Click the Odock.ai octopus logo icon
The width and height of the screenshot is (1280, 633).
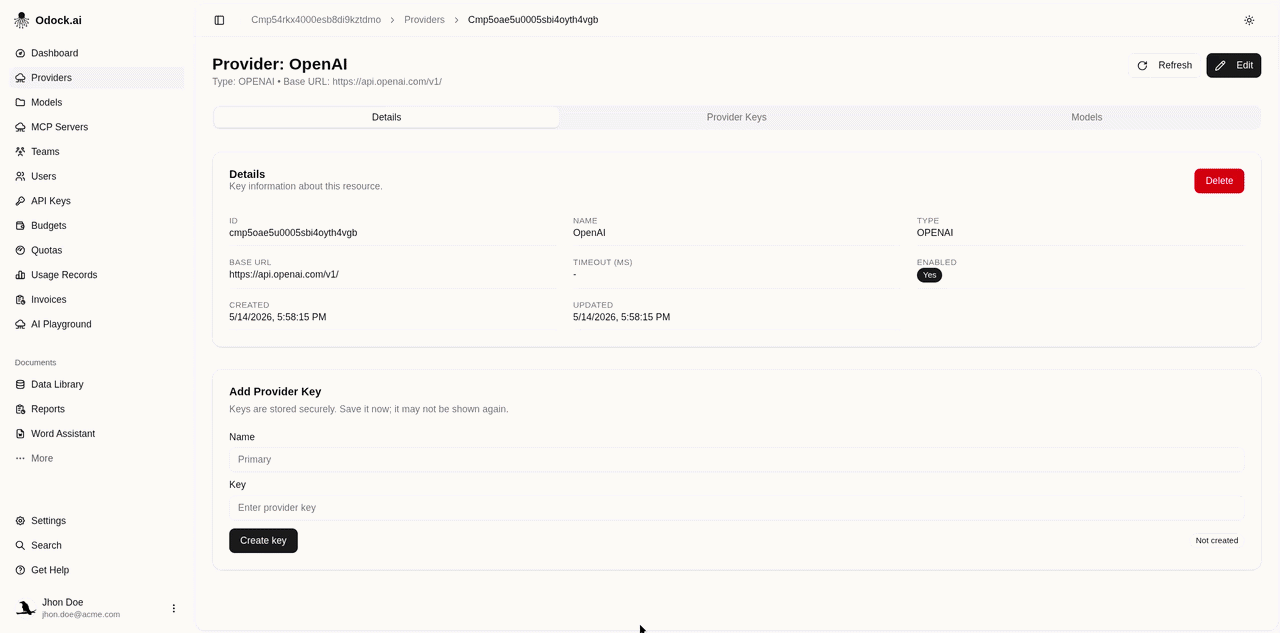[21, 20]
